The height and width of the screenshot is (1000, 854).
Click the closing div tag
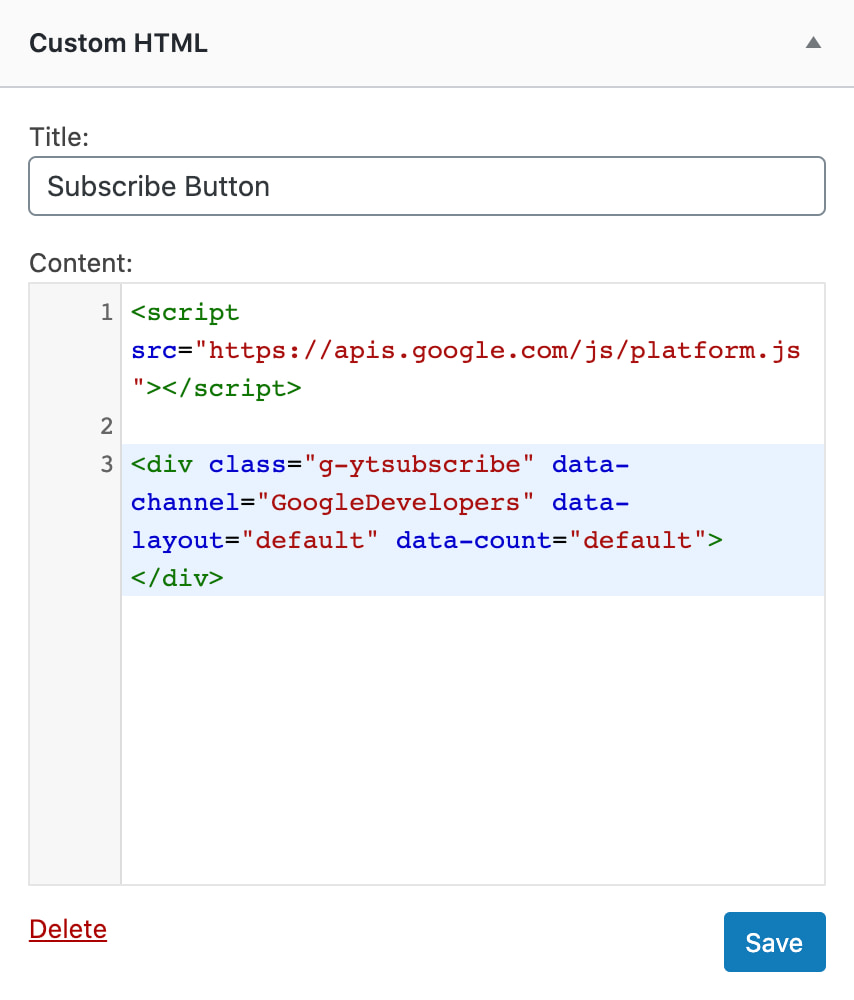point(177,578)
